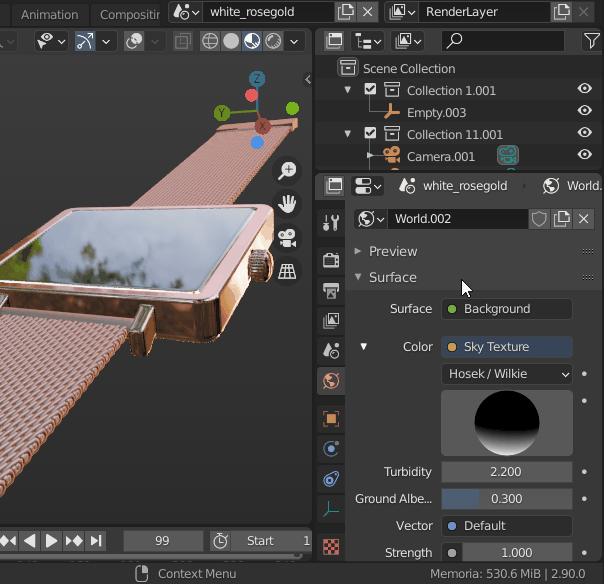This screenshot has height=584, width=604.
Task: Click Camera.001 camera data icon
Action: click(508, 155)
